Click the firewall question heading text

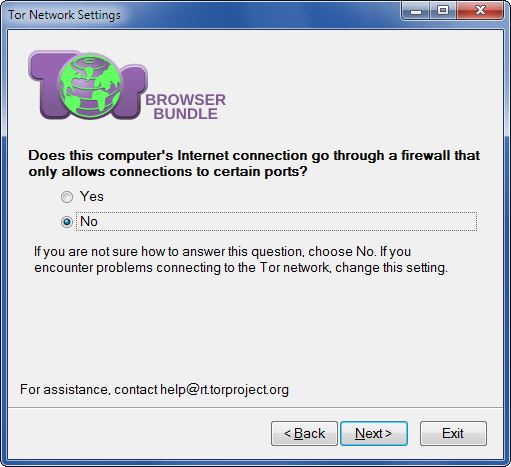(x=254, y=163)
